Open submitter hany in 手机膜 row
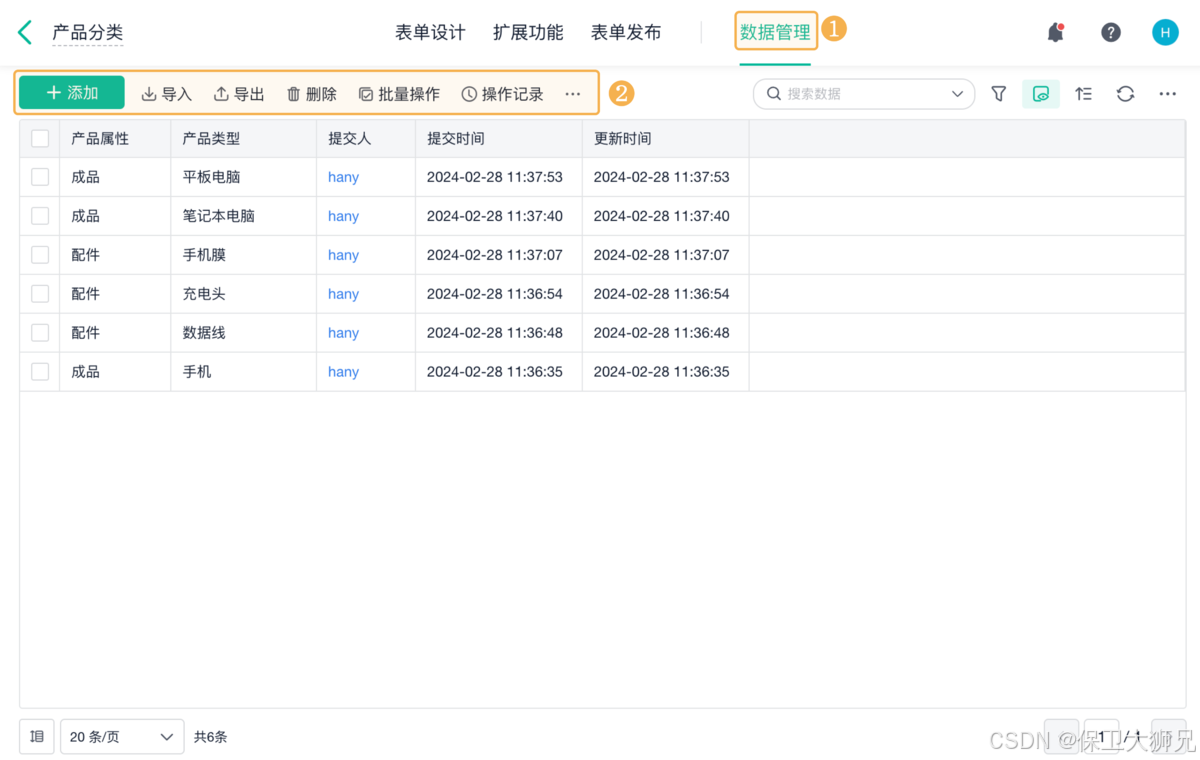 click(343, 255)
